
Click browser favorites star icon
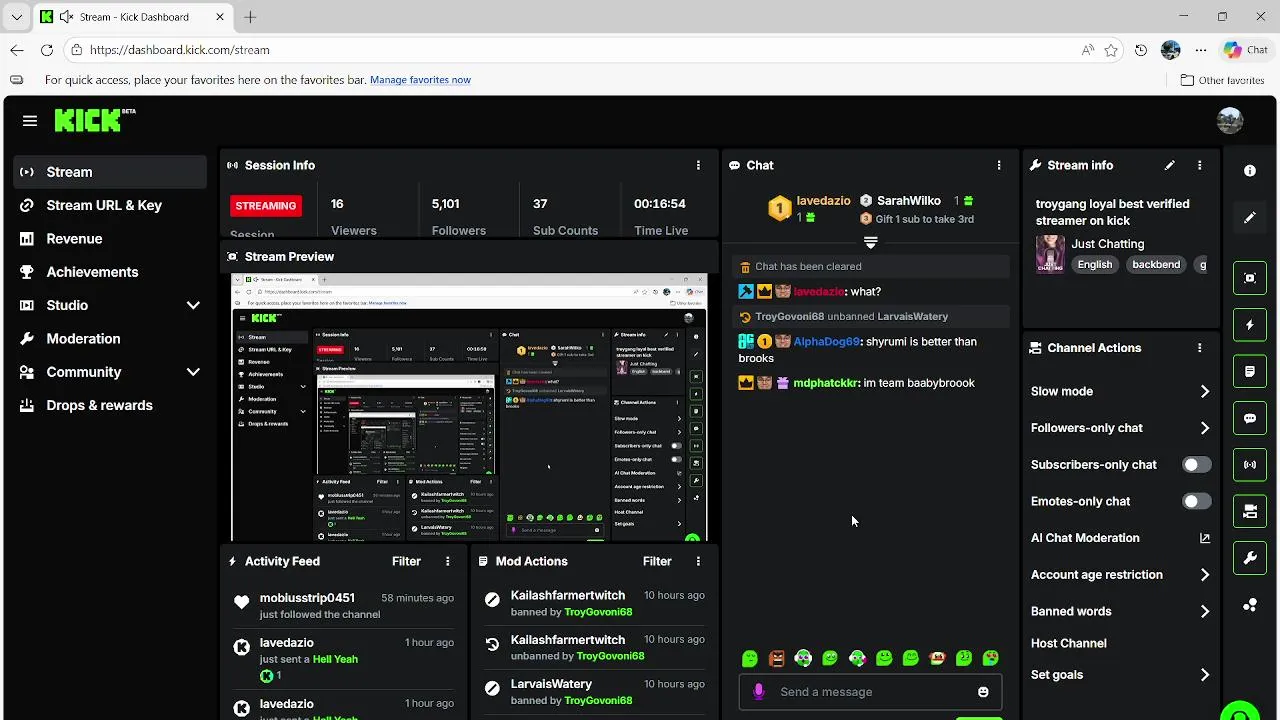point(1111,50)
